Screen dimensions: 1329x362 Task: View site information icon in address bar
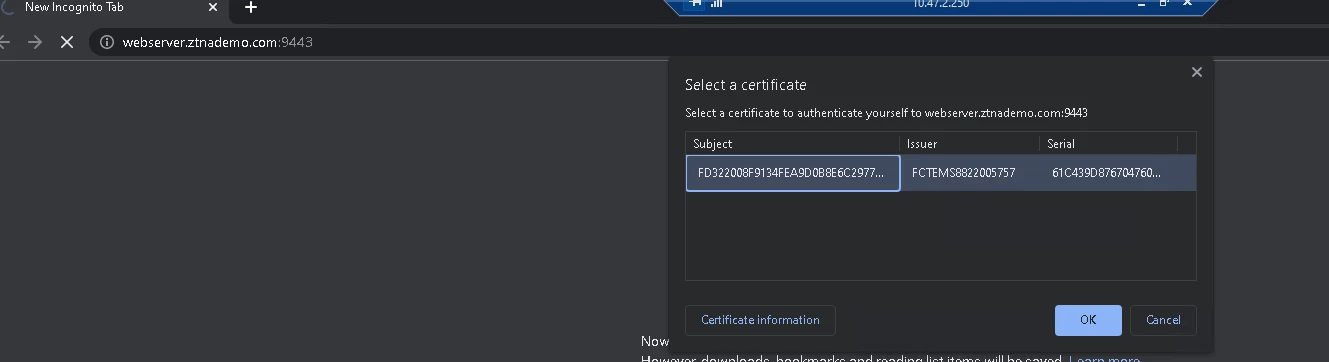coord(107,42)
